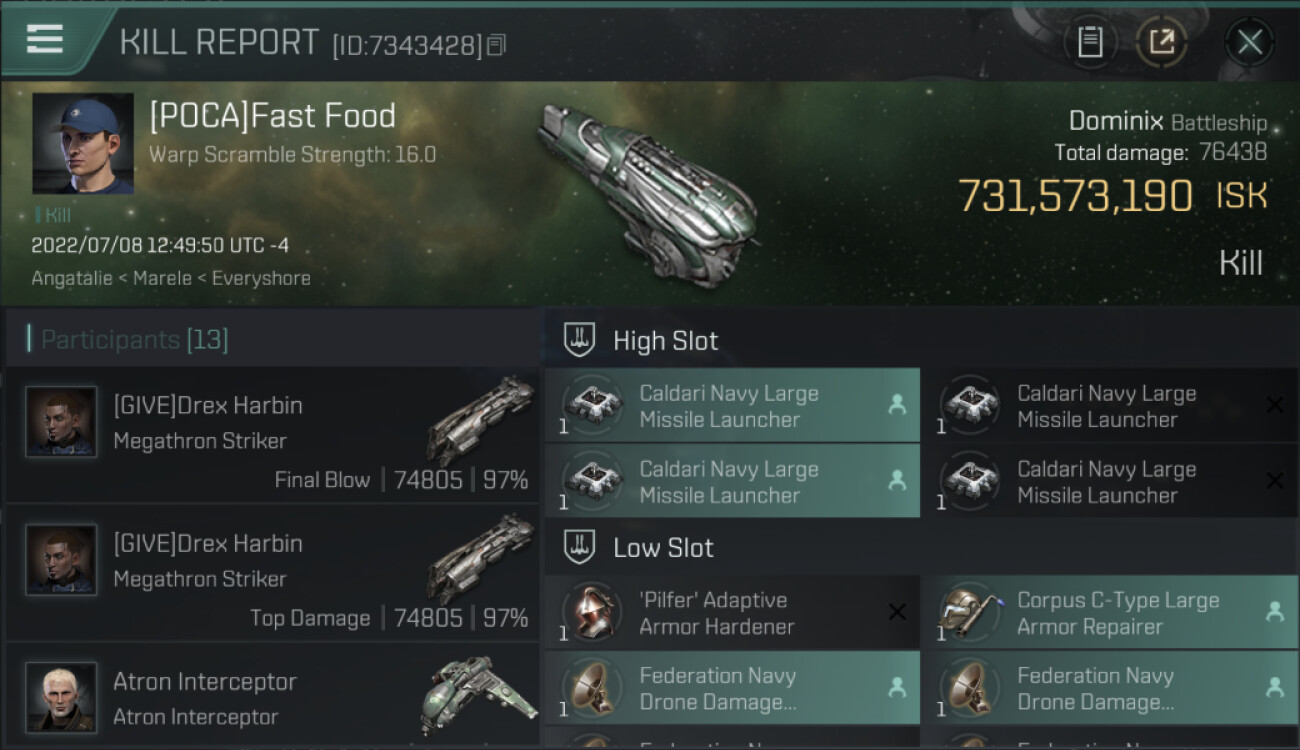Click the X mark on 'Pilfer' Adaptive Hardener
This screenshot has height=750, width=1300.
897,613
